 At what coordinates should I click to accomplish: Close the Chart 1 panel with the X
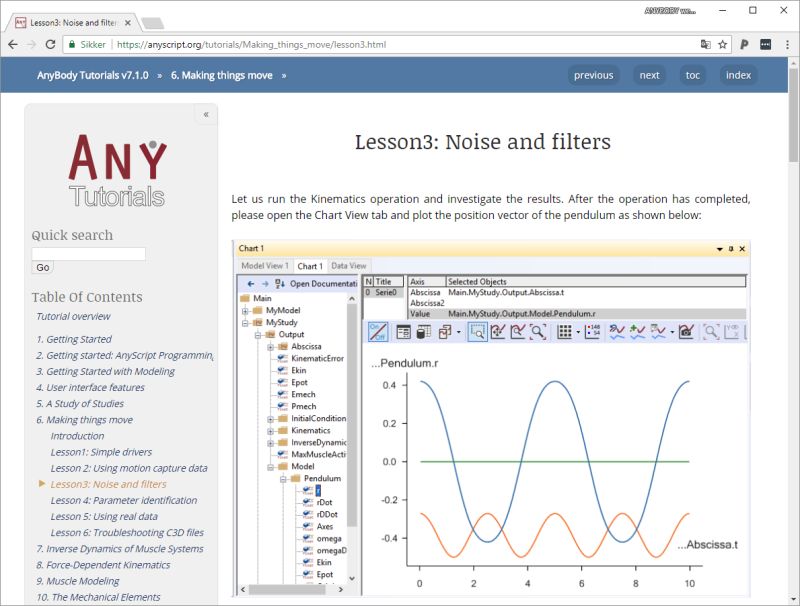click(742, 249)
